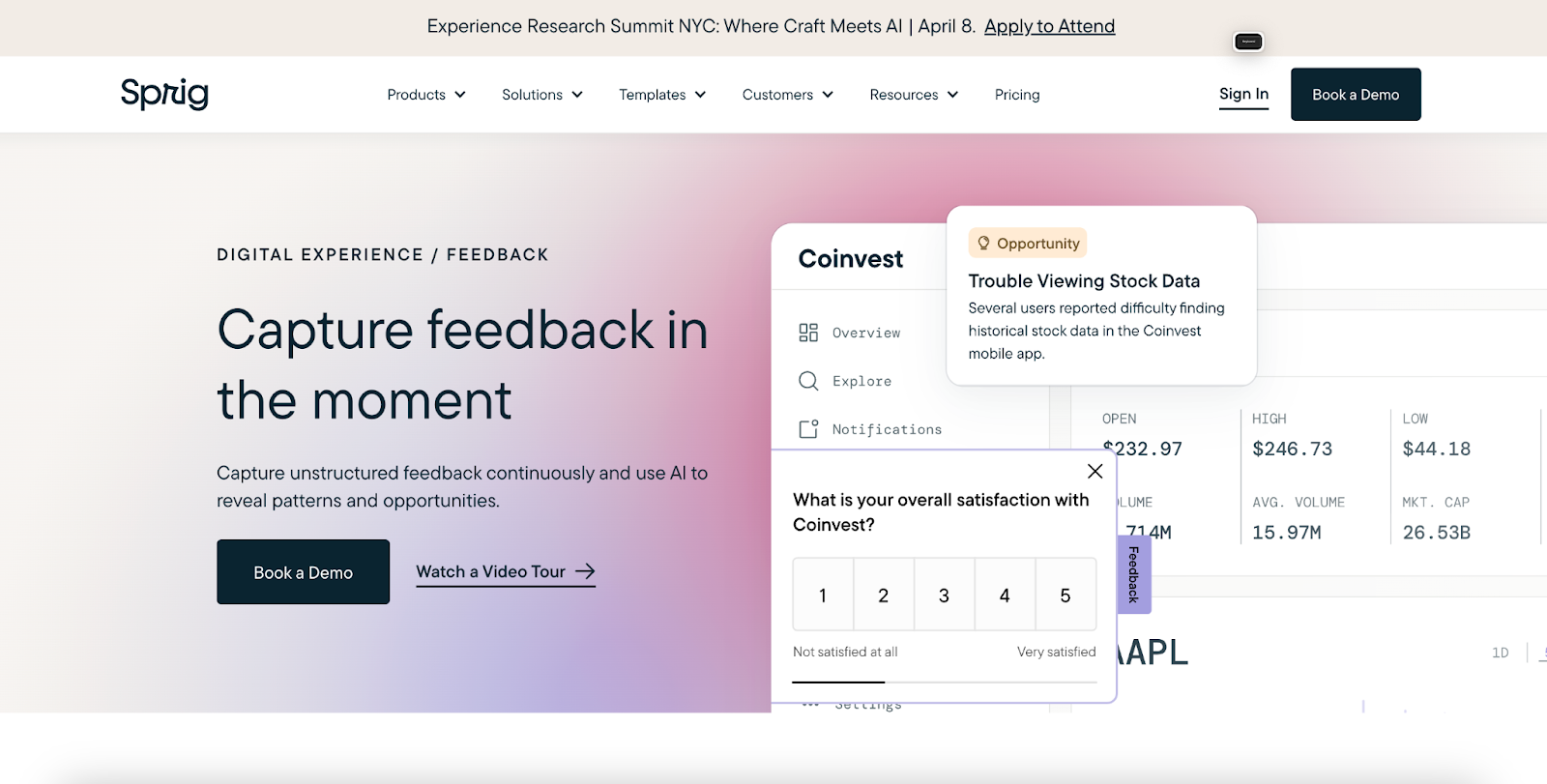This screenshot has height=784, width=1547.
Task: Click the DIGITAL EXPERIENCE / FEEDBACK label
Action: click(x=383, y=254)
